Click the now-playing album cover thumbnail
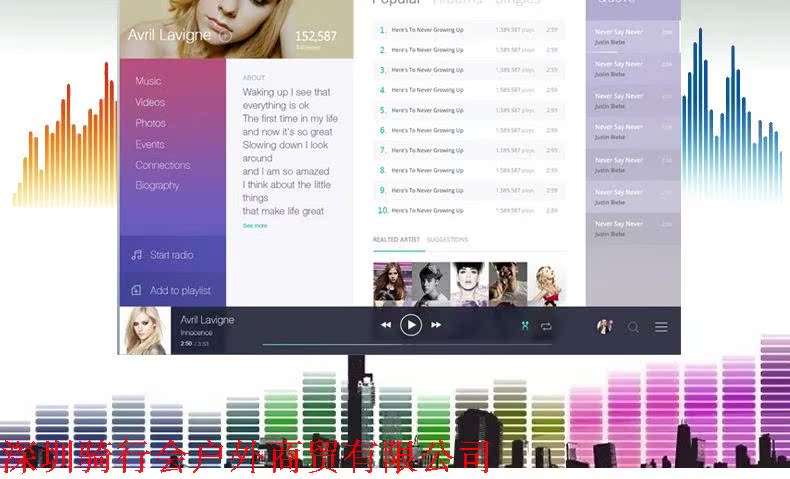The height and width of the screenshot is (479, 790). (145, 330)
